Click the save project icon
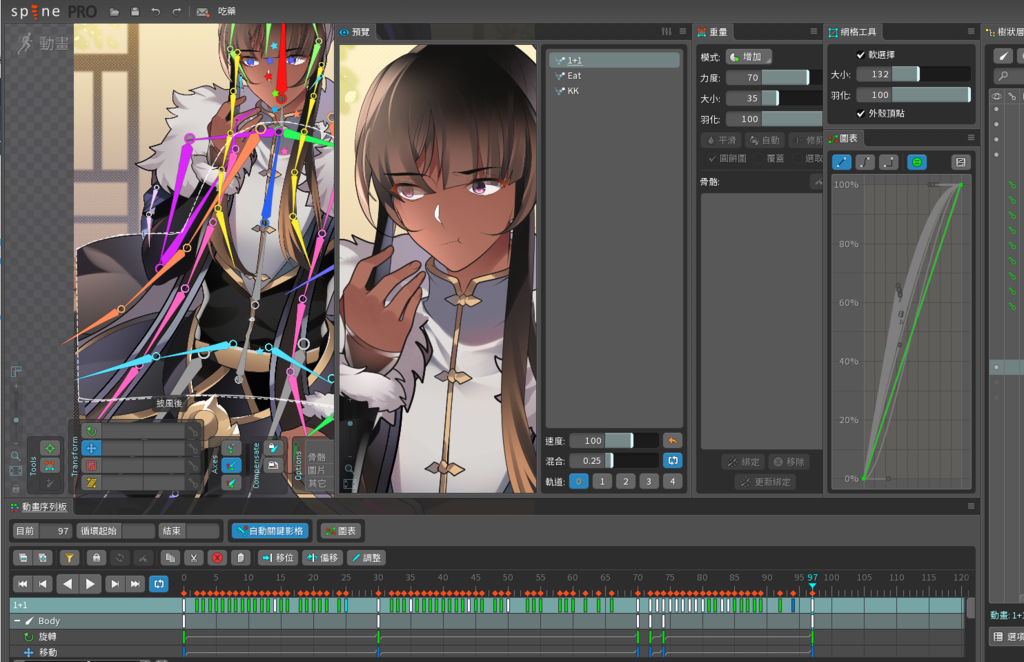The width and height of the screenshot is (1024, 662). [x=135, y=12]
